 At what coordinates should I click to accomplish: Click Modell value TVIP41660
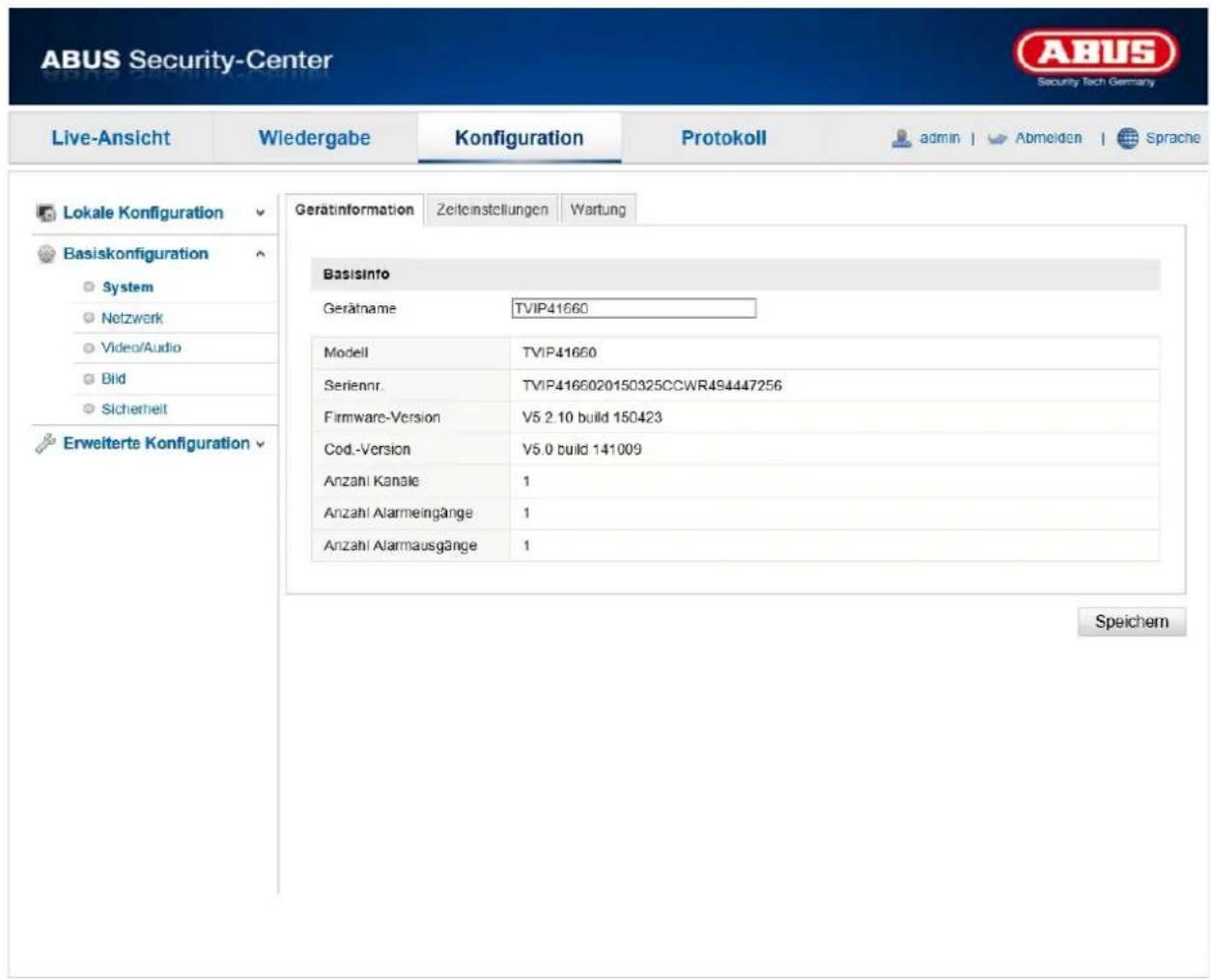(x=559, y=352)
